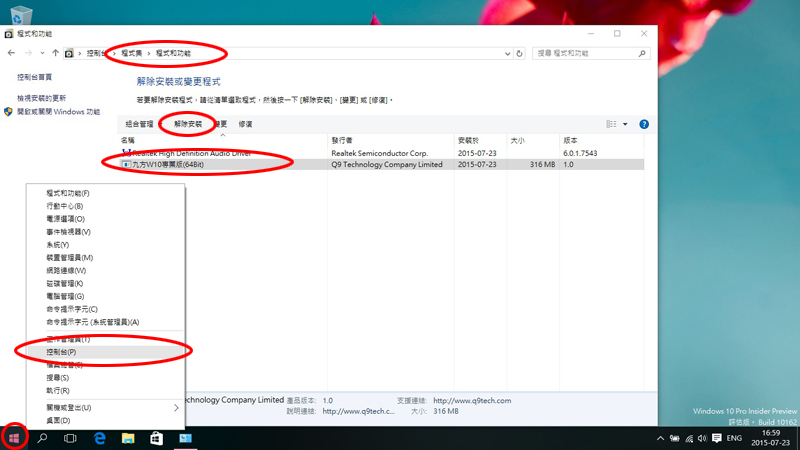Image resolution: width=800 pixels, height=450 pixels.
Task: Open 開啟或關閉 Windows 功能 link
Action: coord(58,112)
